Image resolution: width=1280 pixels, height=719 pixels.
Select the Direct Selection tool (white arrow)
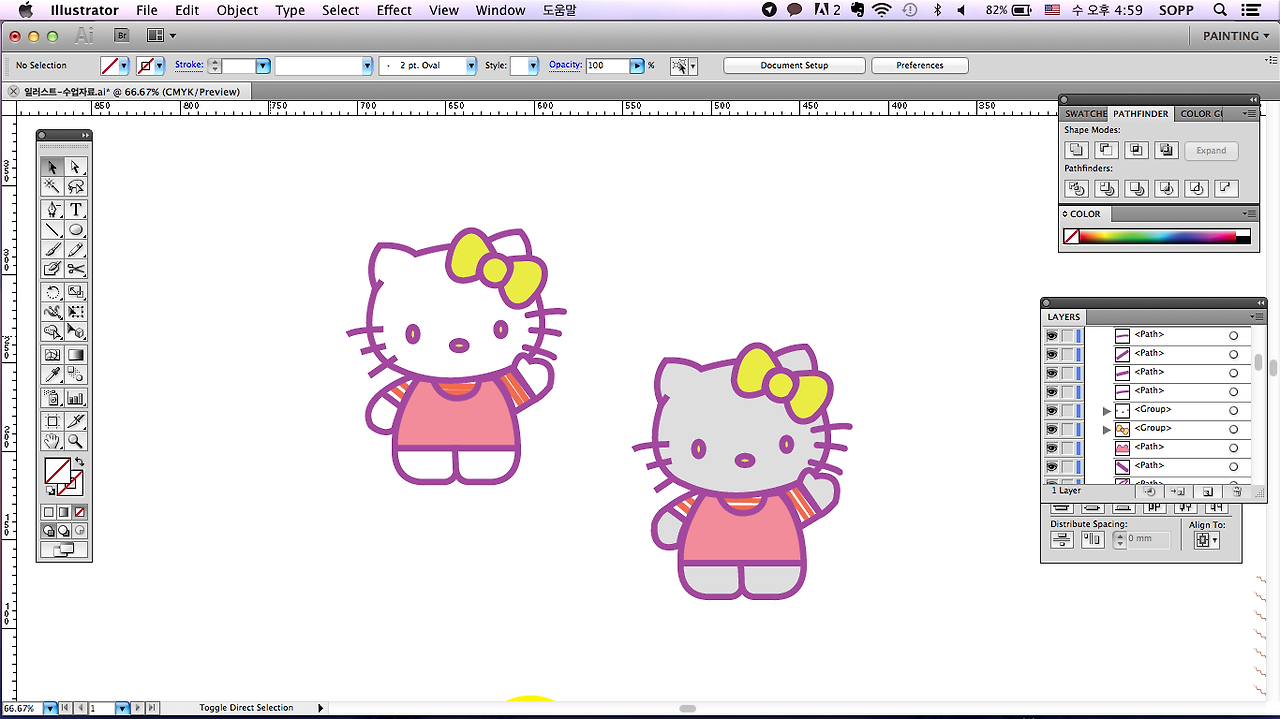coord(76,167)
